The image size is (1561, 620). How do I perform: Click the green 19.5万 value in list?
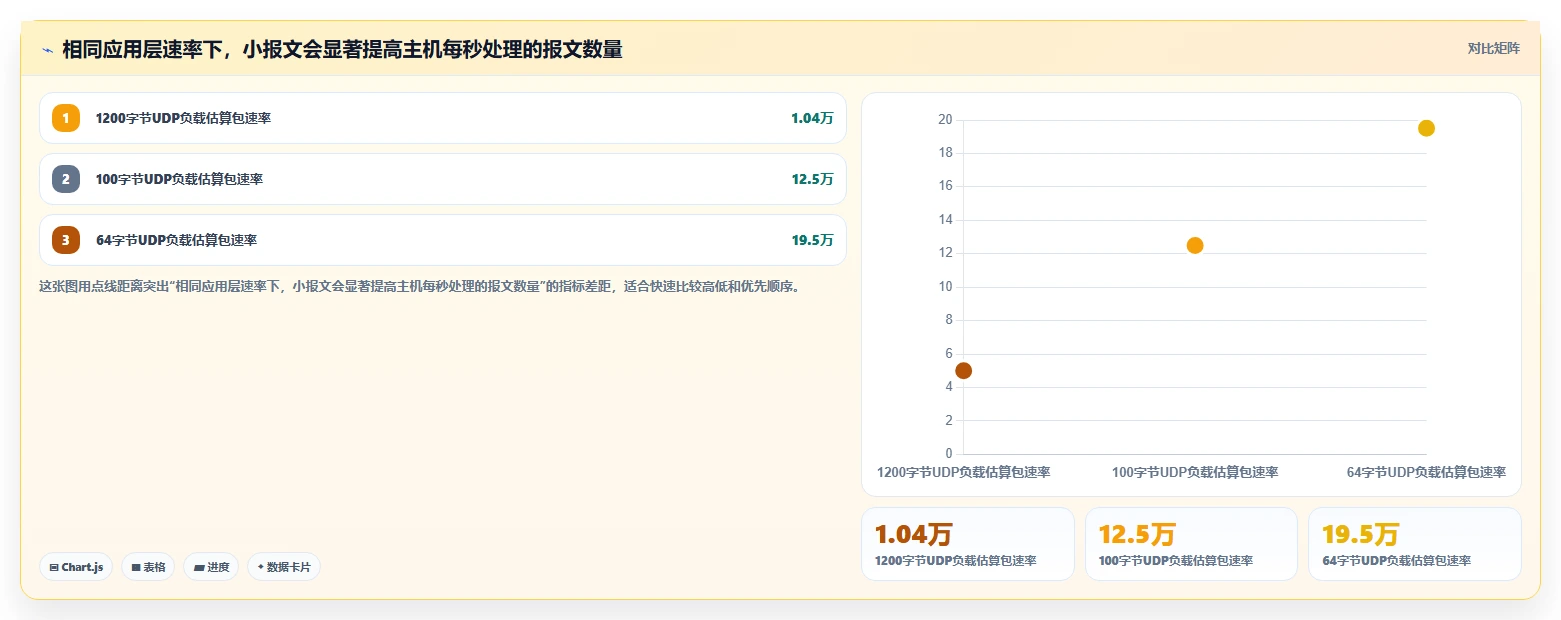812,240
